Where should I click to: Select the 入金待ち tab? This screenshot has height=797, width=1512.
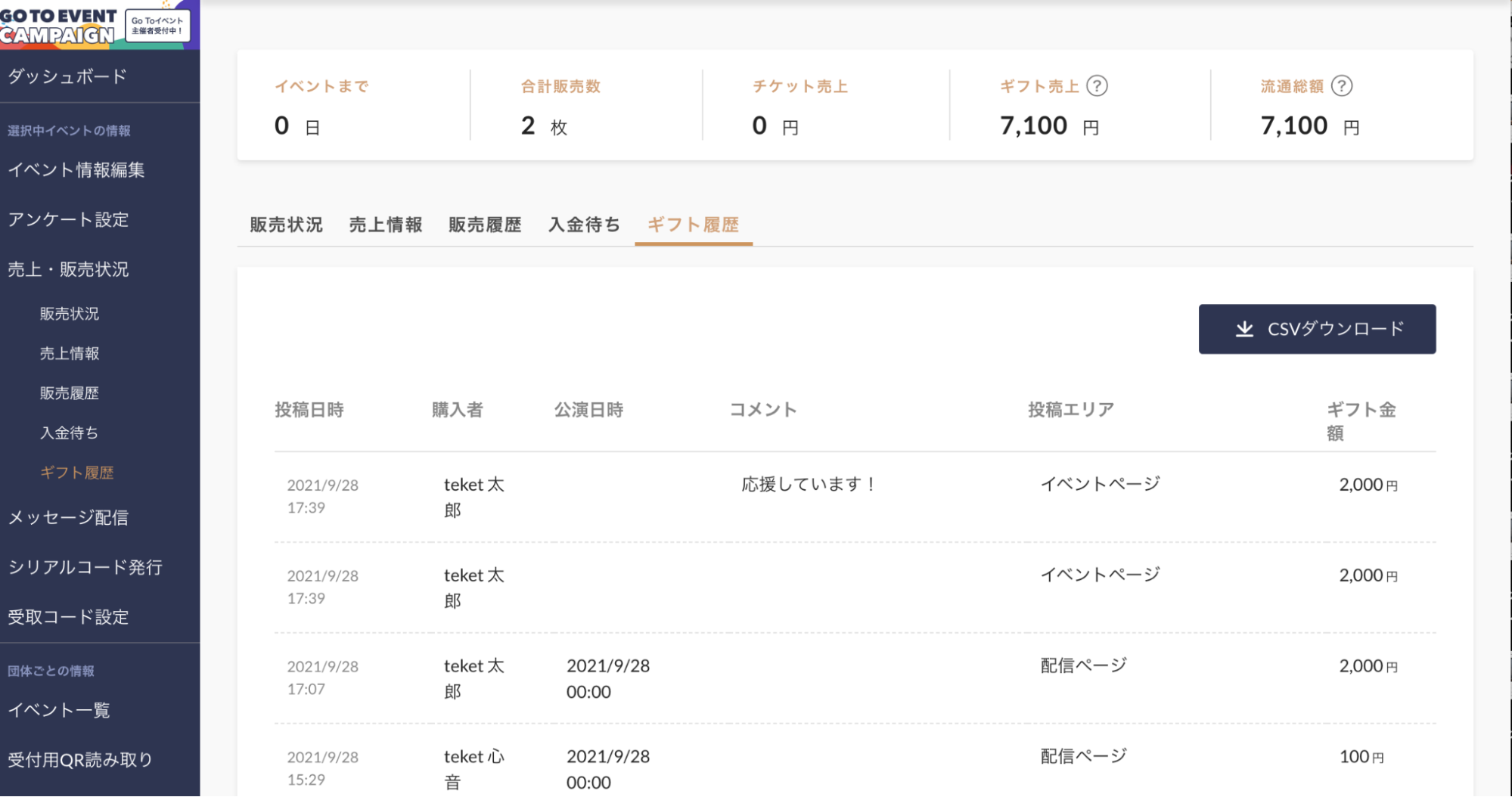tap(584, 225)
